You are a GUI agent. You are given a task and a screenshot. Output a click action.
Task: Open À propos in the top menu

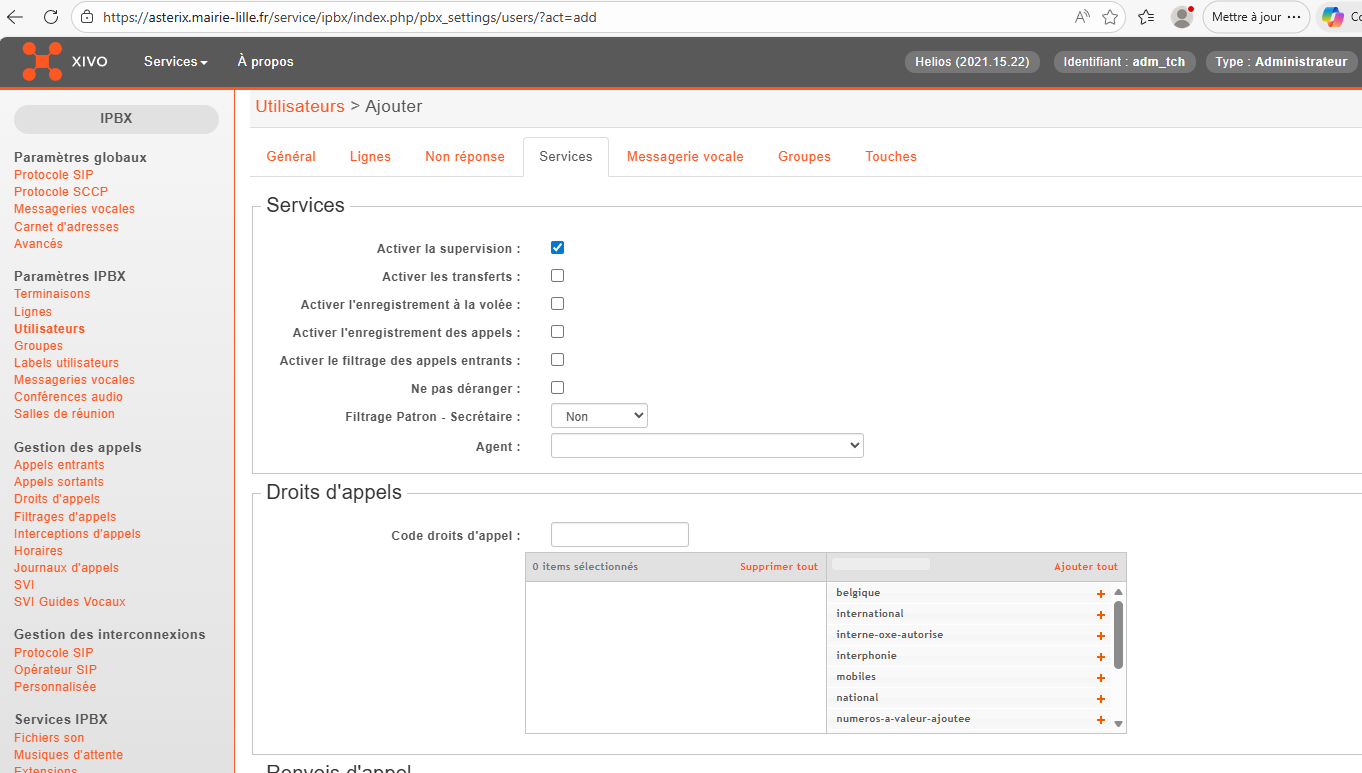coord(265,61)
